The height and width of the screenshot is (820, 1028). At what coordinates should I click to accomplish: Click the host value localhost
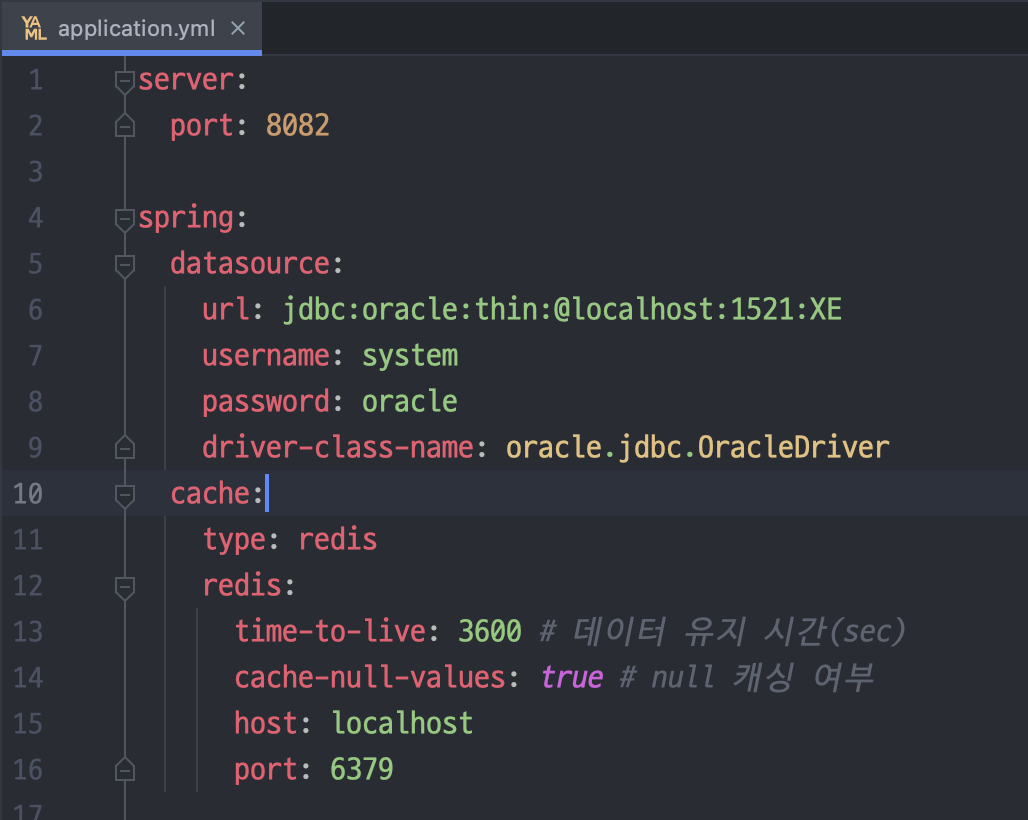[402, 724]
